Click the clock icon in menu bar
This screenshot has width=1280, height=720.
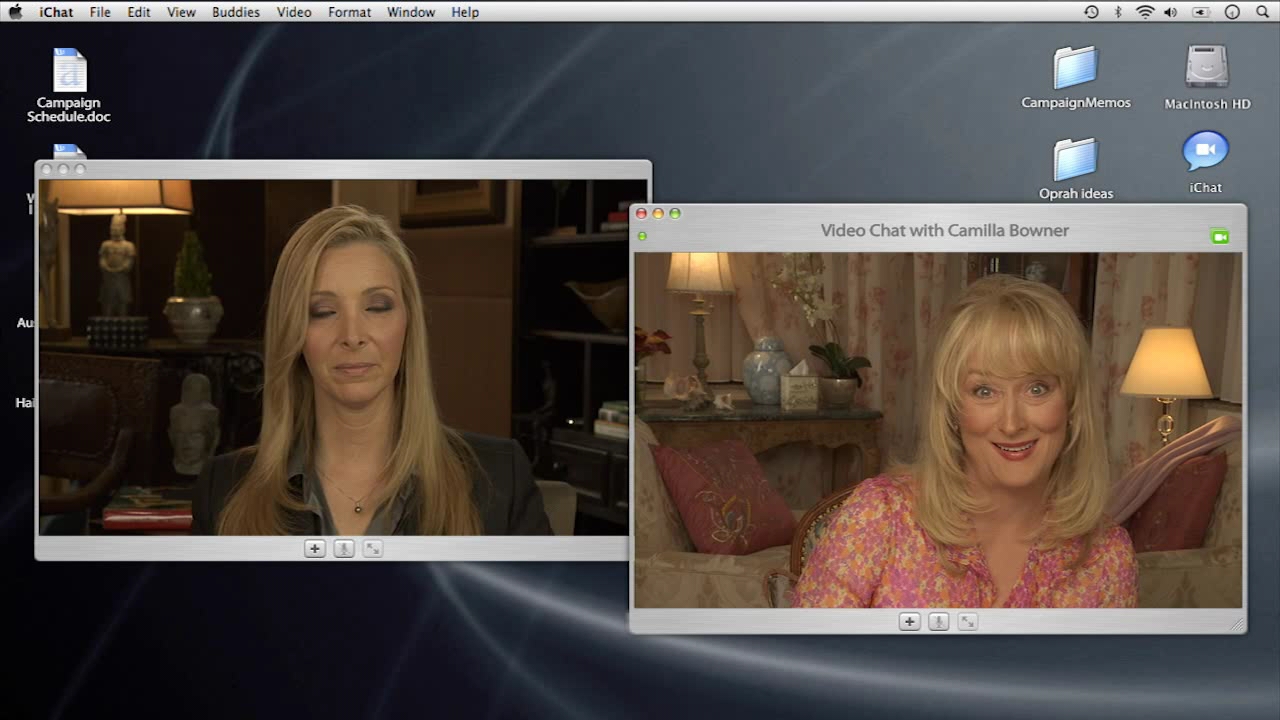point(1232,12)
